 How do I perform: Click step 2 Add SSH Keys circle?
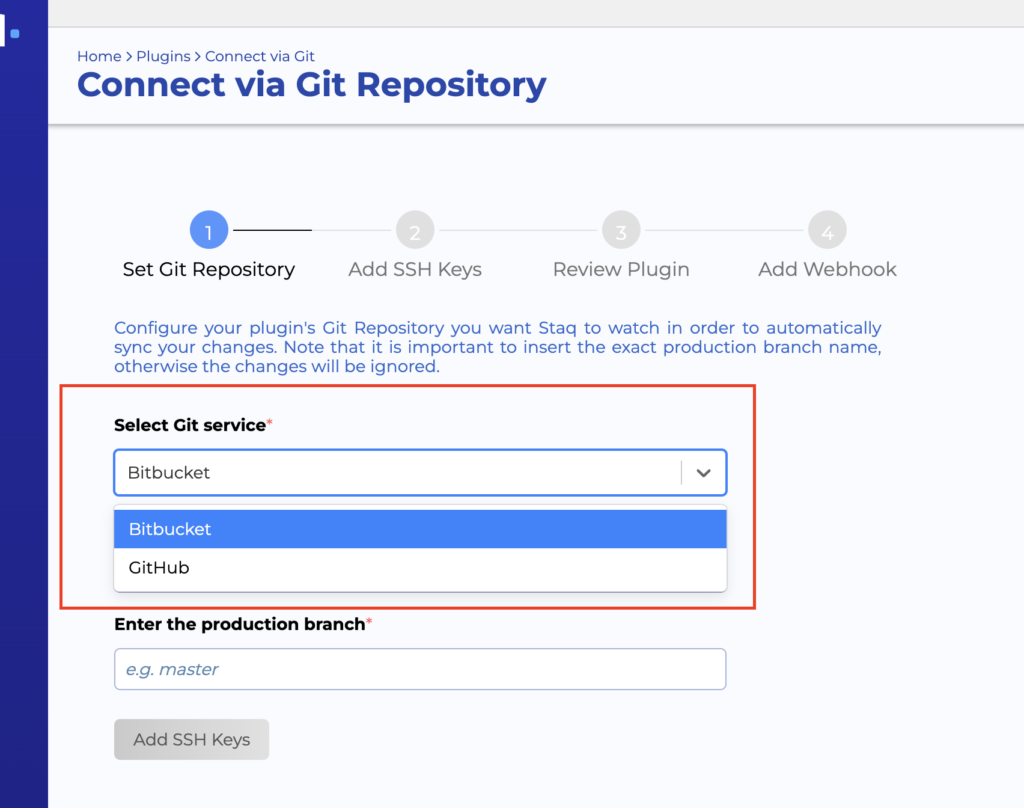pyautogui.click(x=415, y=229)
